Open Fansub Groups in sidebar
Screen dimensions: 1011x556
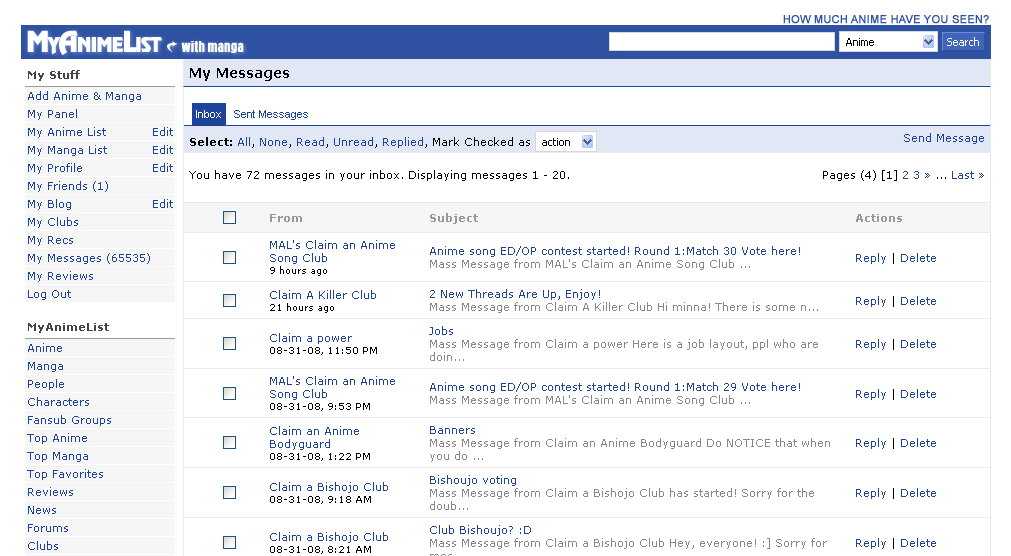pyautogui.click(x=69, y=421)
